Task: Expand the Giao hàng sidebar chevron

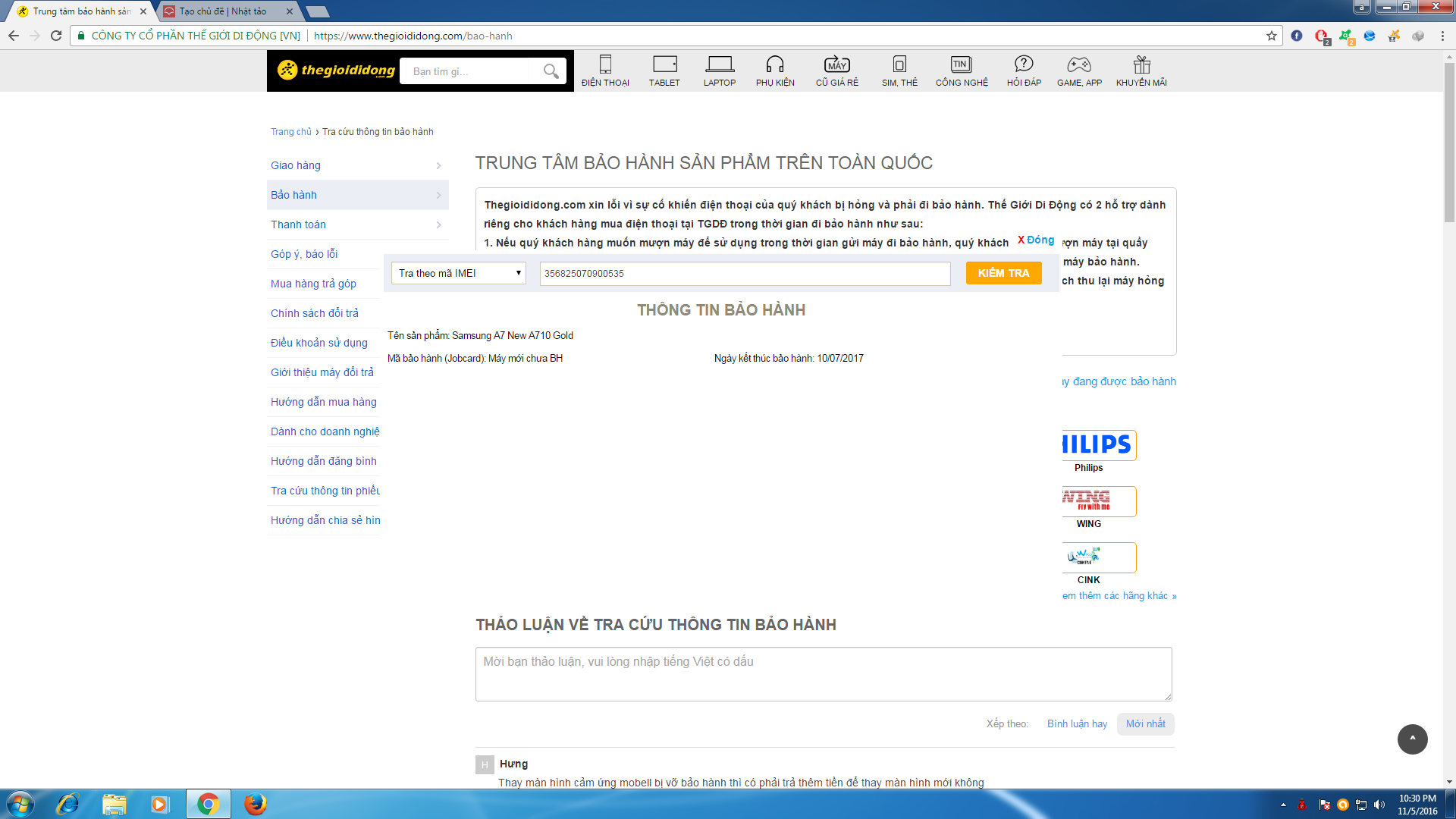Action: (438, 165)
